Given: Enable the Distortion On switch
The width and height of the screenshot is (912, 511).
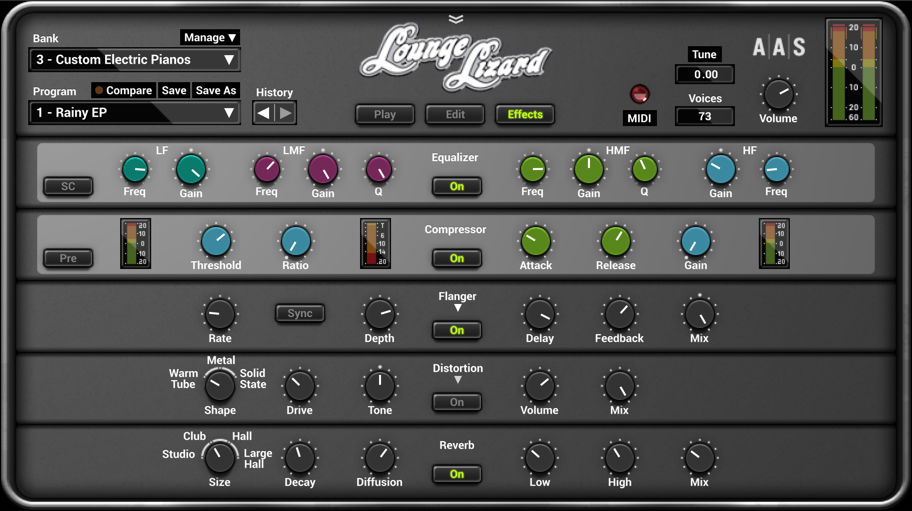Looking at the screenshot, I should 457,402.
